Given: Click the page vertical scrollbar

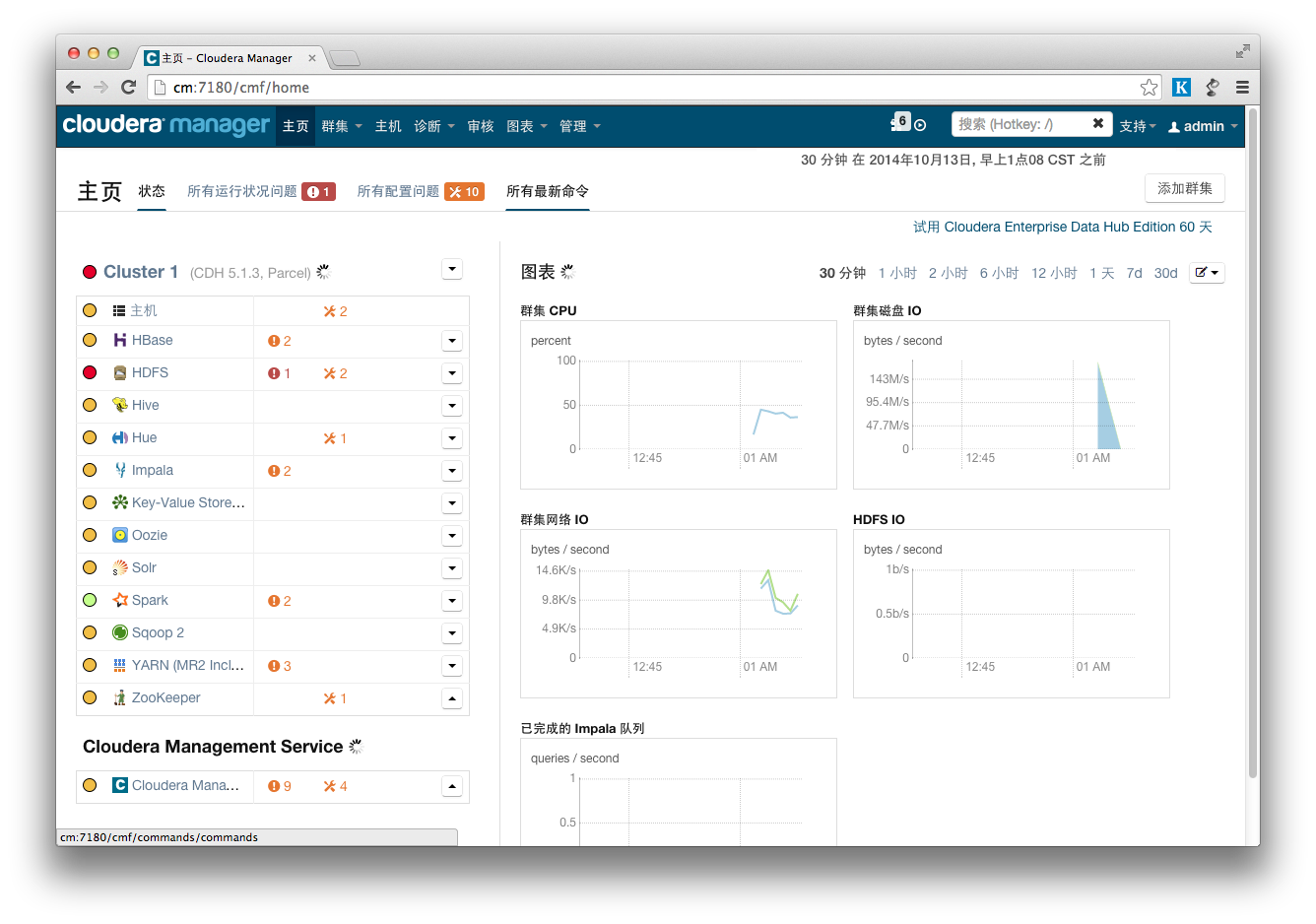Looking at the screenshot, I should [1252, 443].
